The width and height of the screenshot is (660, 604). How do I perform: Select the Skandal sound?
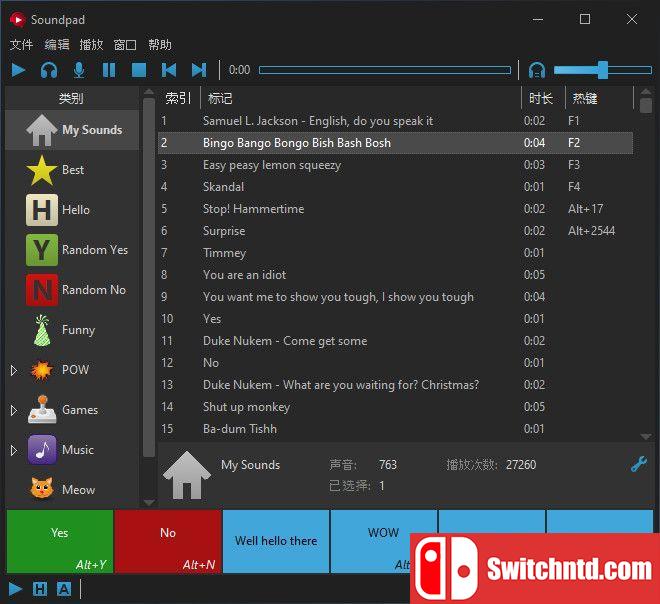(x=396, y=187)
